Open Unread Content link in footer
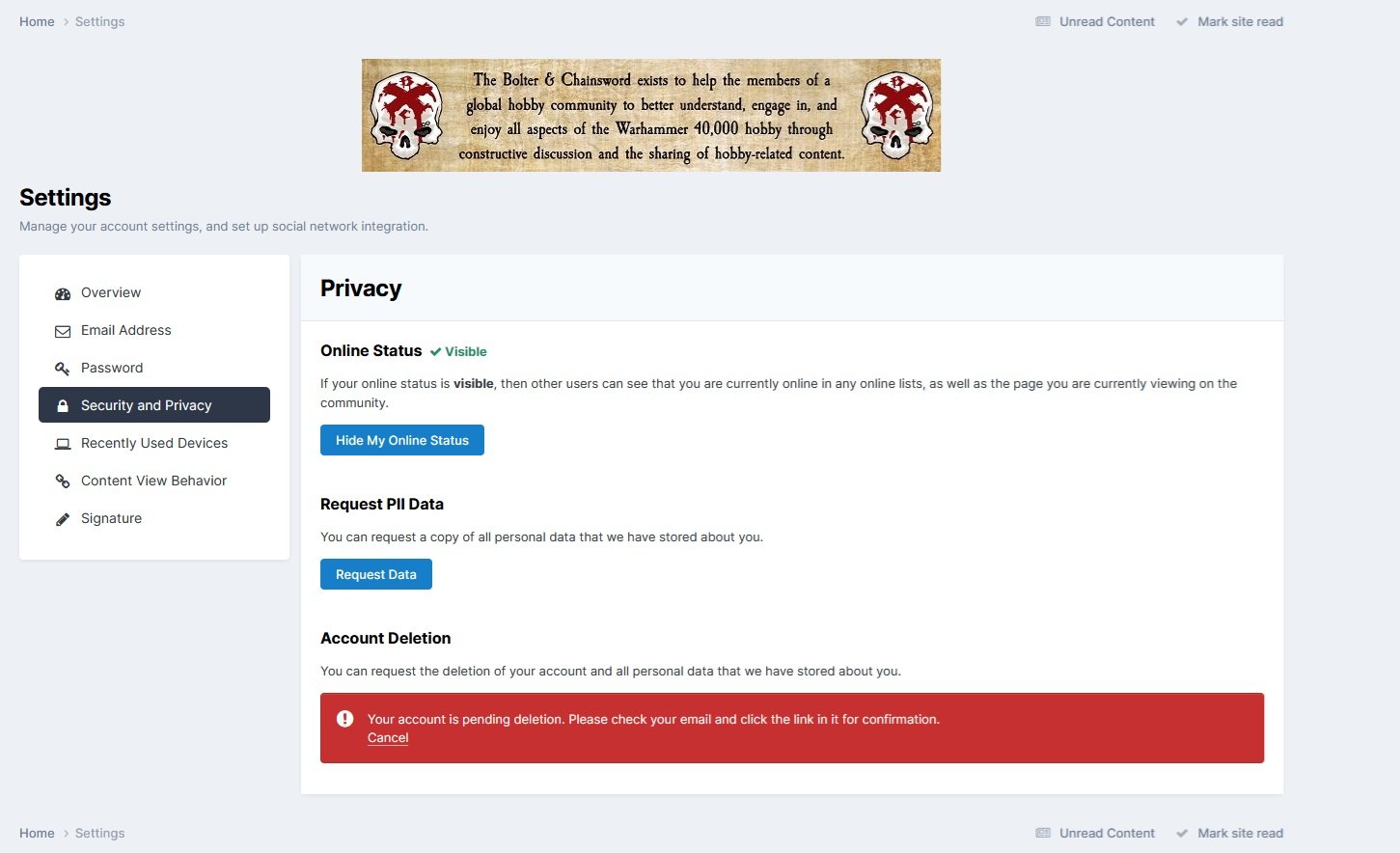This screenshot has width=1400, height=853. click(x=1107, y=833)
